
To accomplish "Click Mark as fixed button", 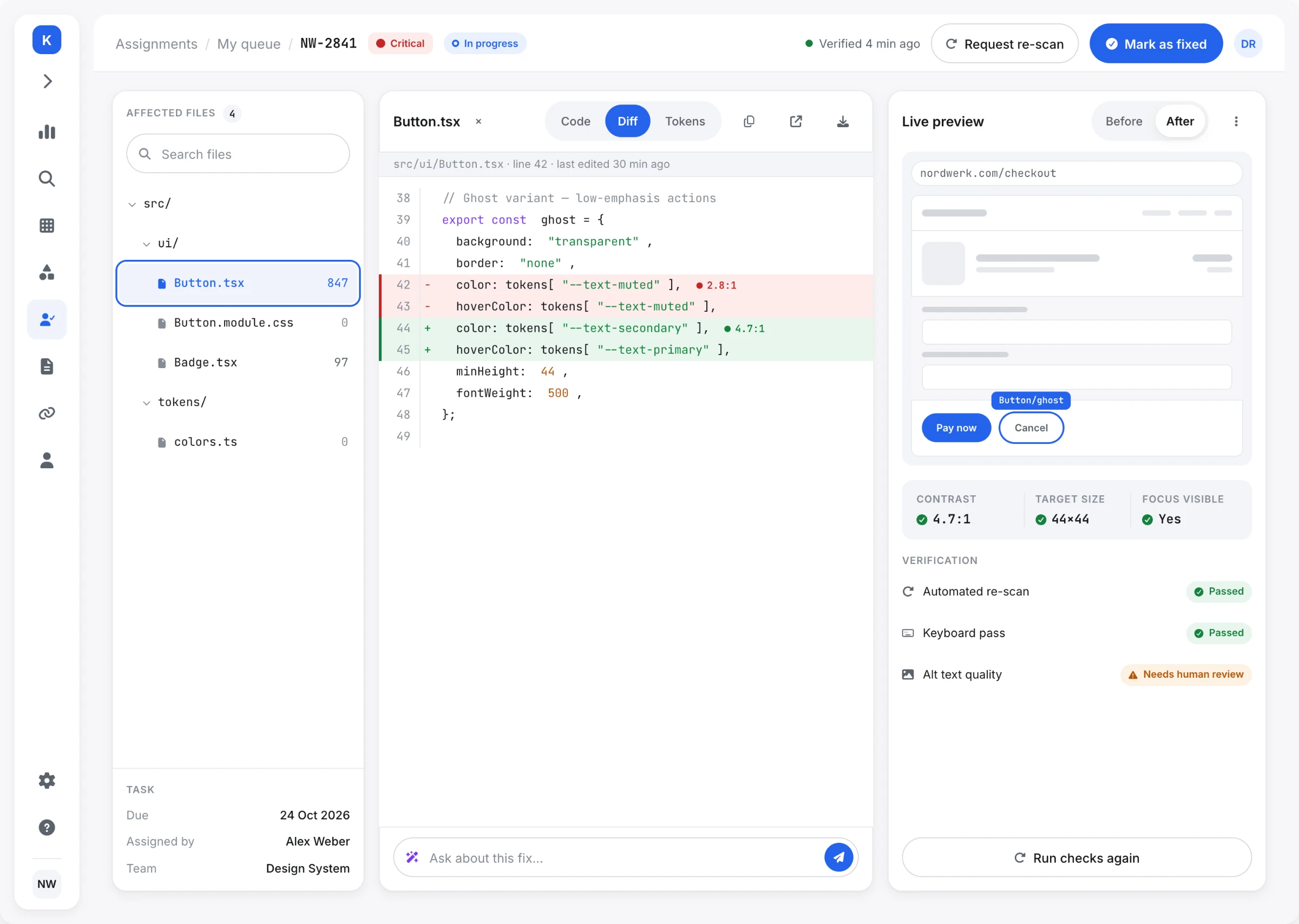I will pos(1156,44).
